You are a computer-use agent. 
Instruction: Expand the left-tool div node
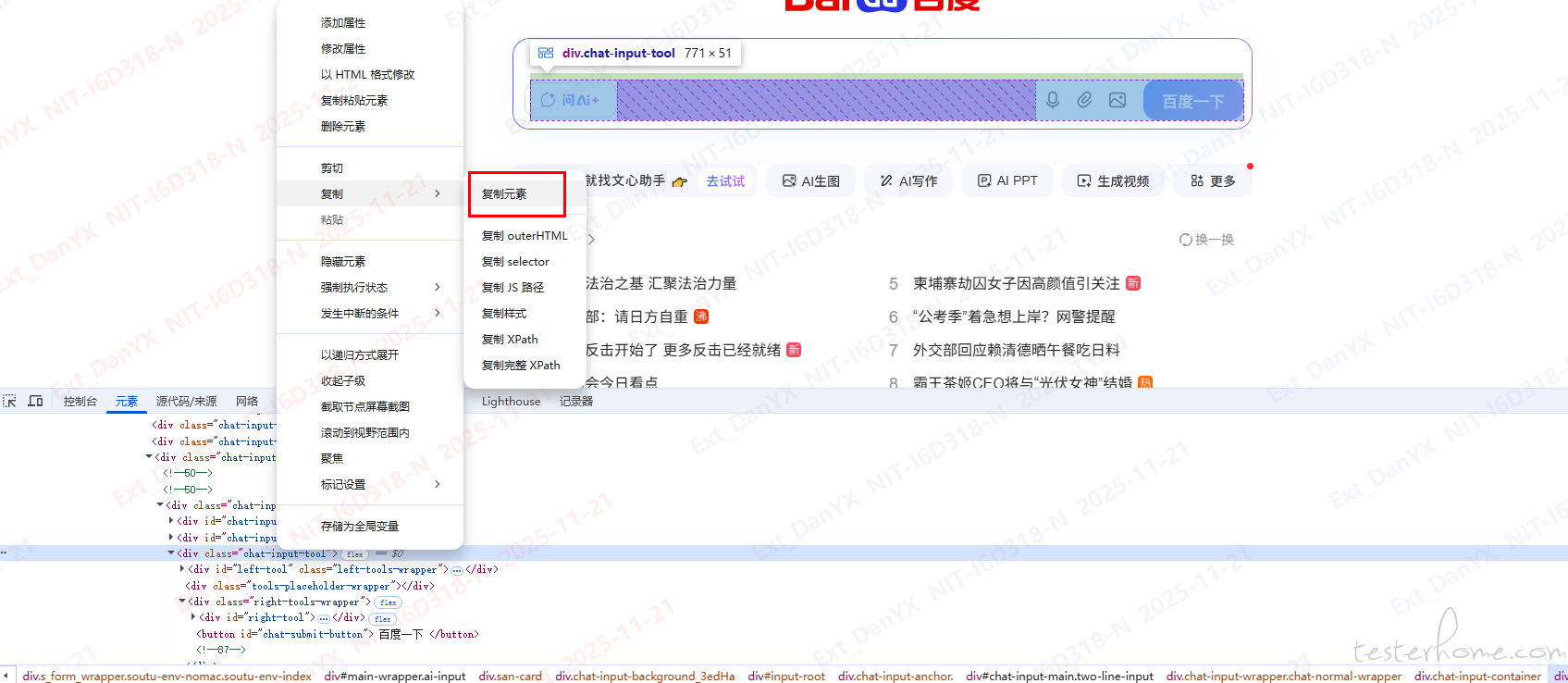pos(182,569)
